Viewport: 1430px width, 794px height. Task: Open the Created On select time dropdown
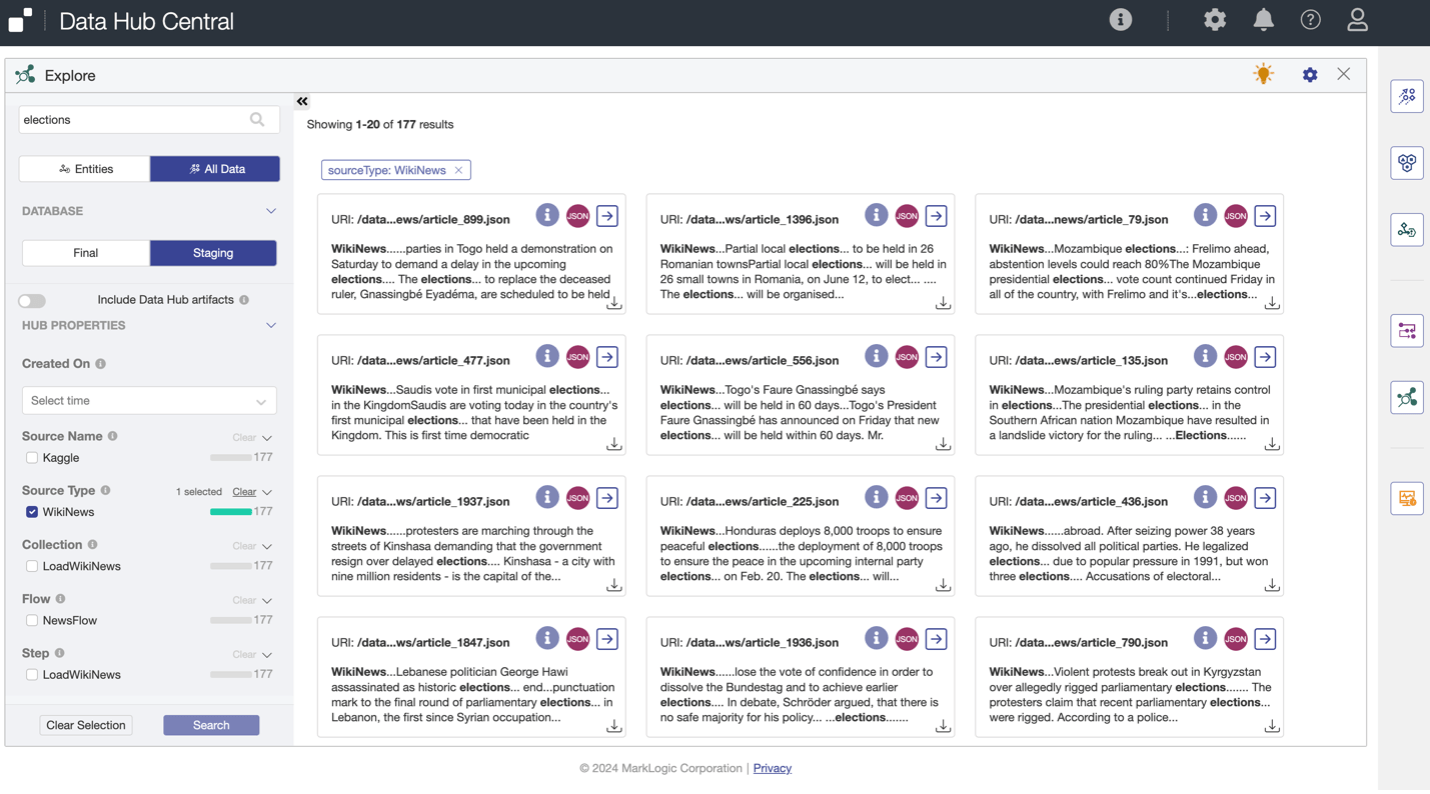coord(149,401)
